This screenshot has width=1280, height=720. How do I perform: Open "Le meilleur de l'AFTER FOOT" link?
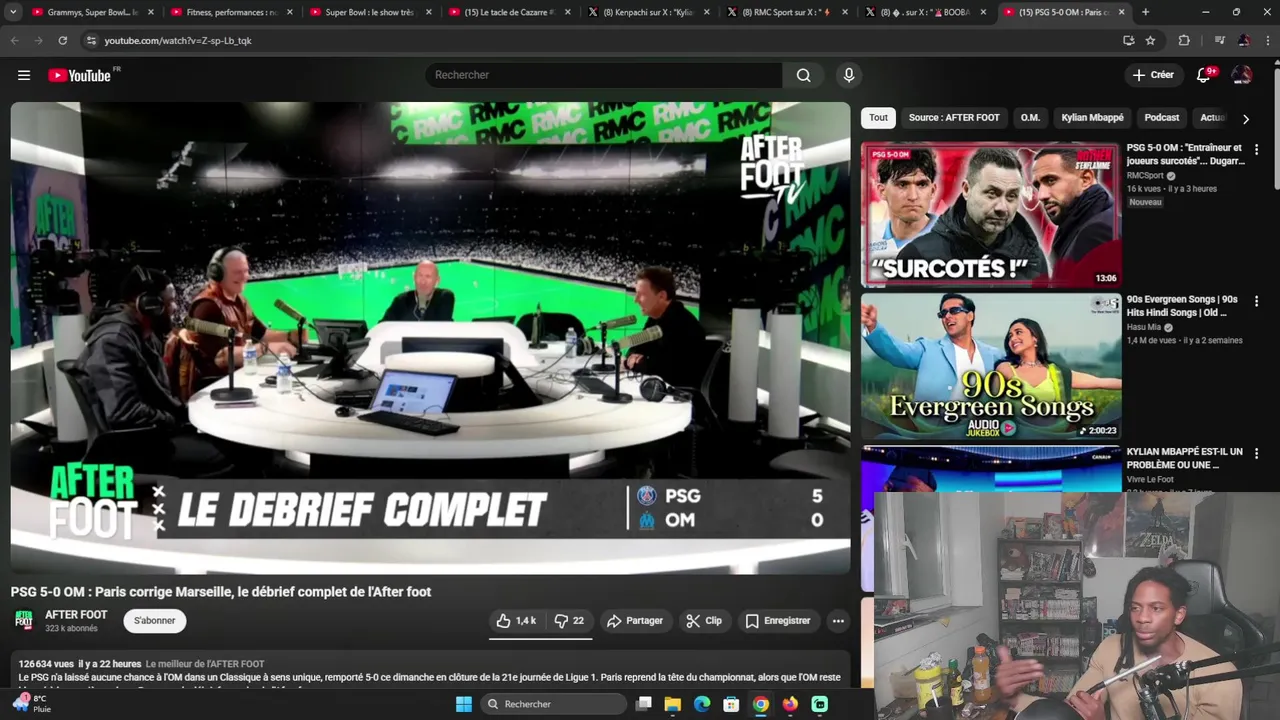205,664
